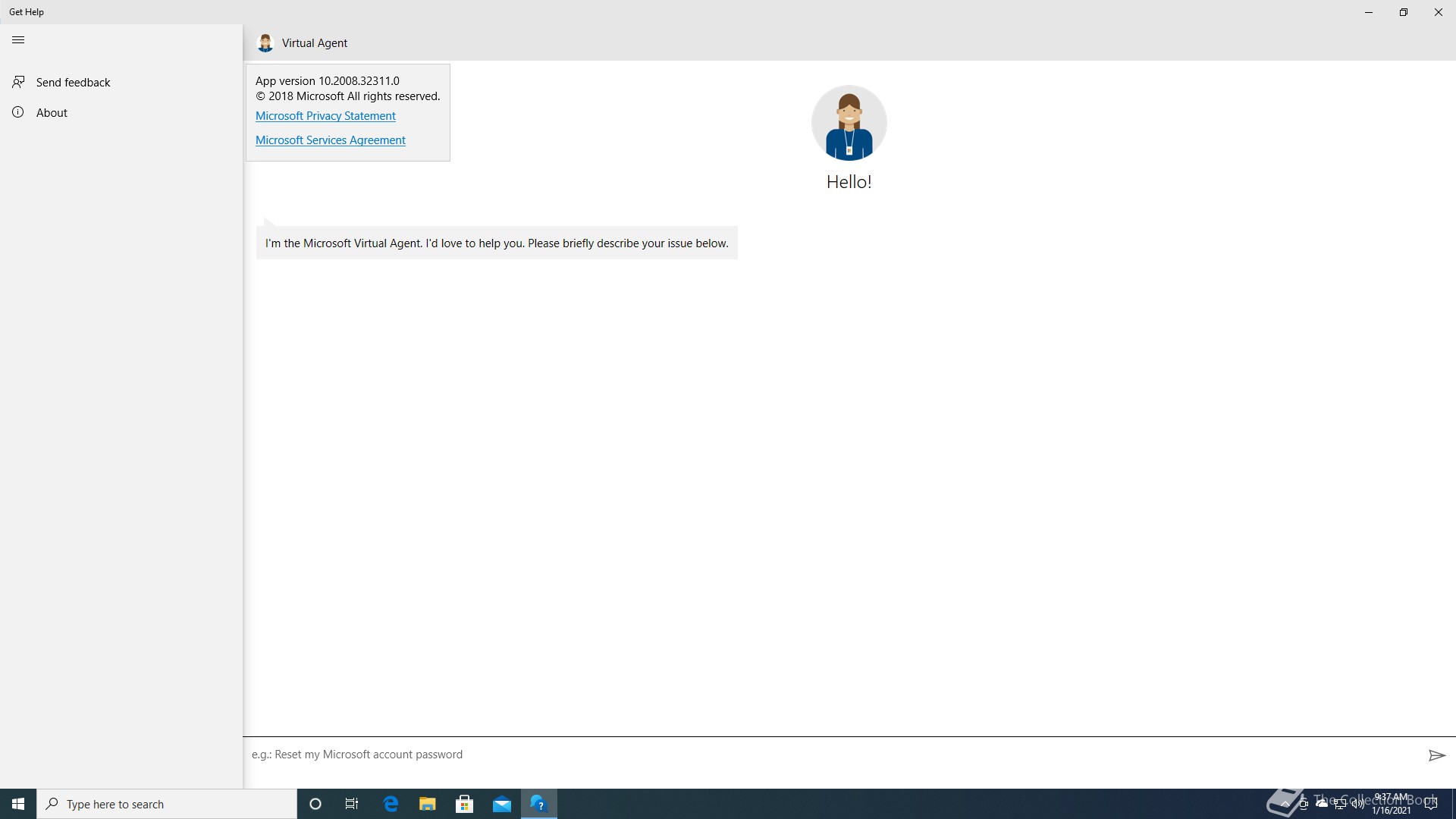This screenshot has width=1456, height=819.
Task: Click the Hello! greeting text
Action: click(849, 182)
